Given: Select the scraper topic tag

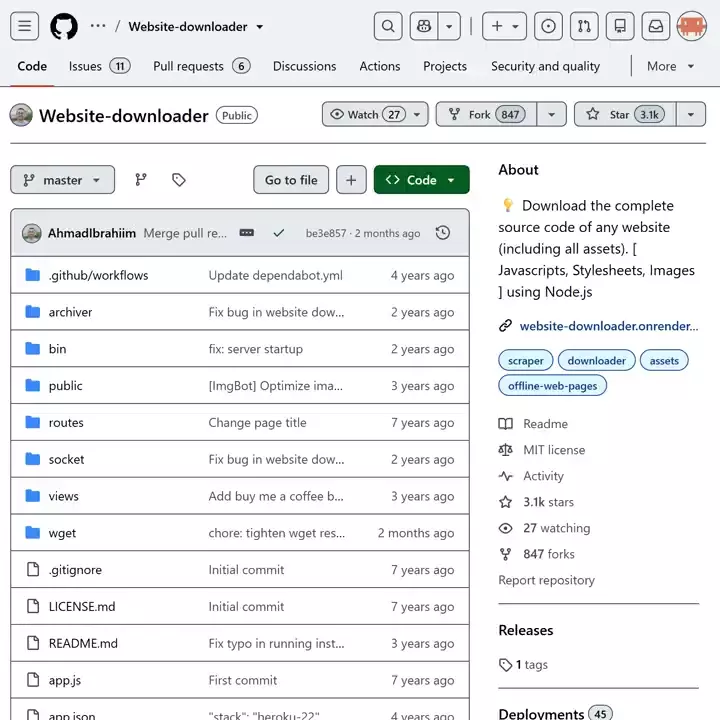Looking at the screenshot, I should (526, 361).
